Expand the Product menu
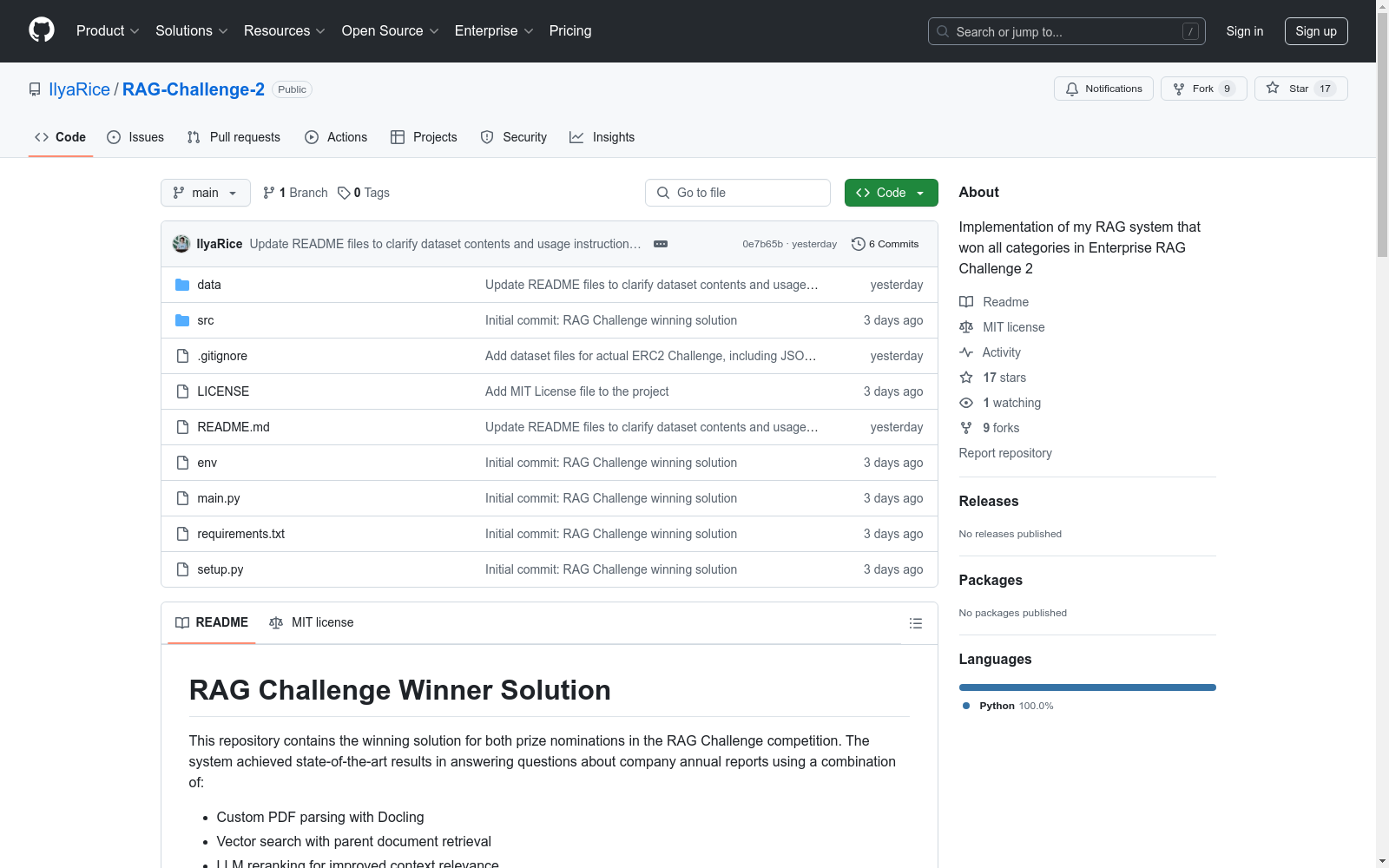Viewport: 1389px width, 868px height. (108, 31)
